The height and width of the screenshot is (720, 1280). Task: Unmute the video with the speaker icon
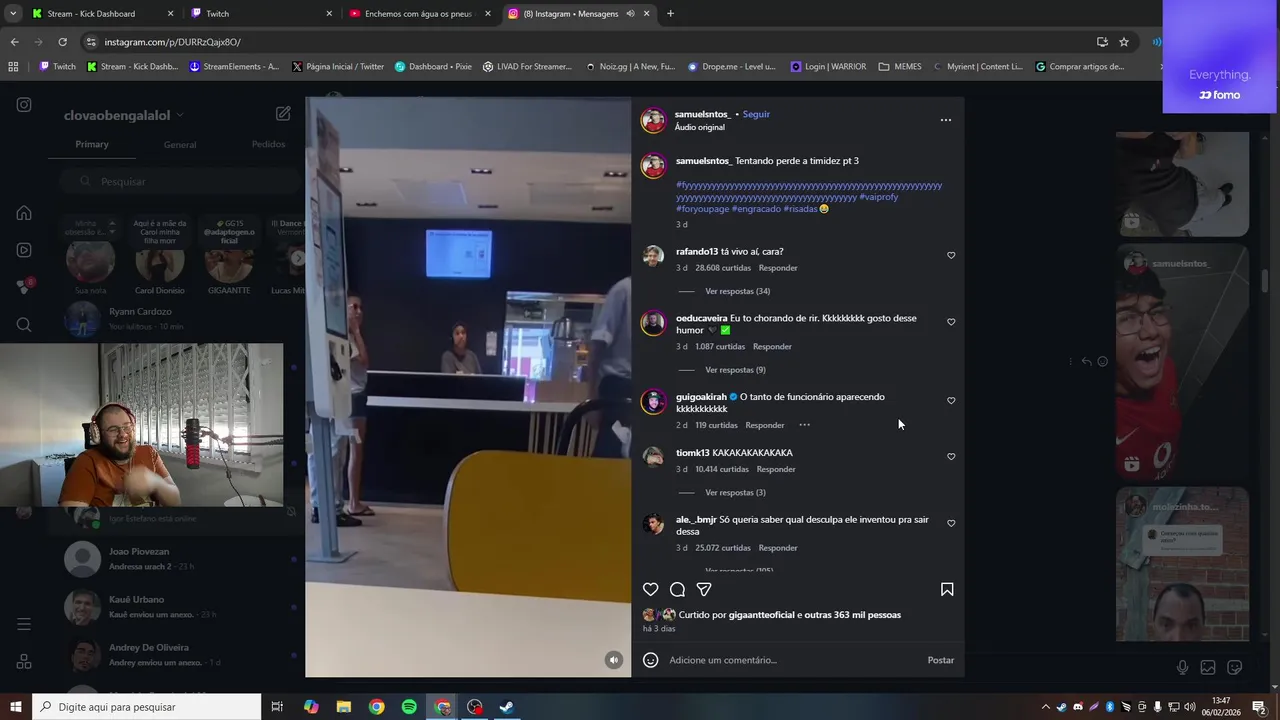point(614,660)
